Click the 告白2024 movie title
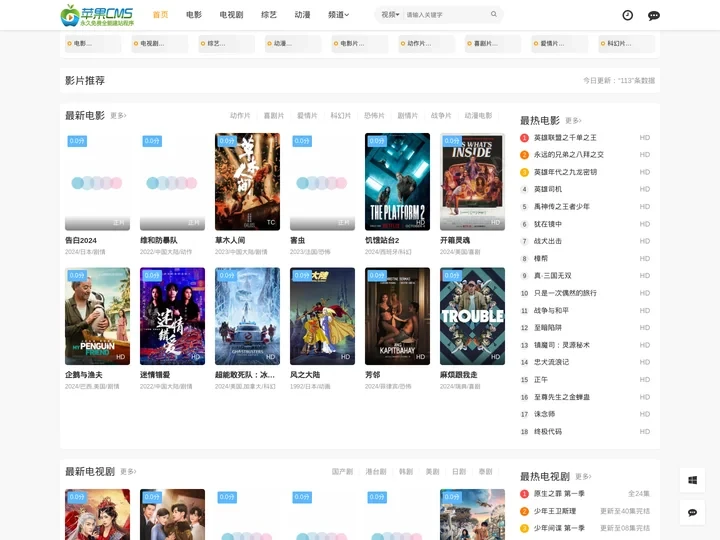Screen dimensions: 720x540 tap(81, 240)
